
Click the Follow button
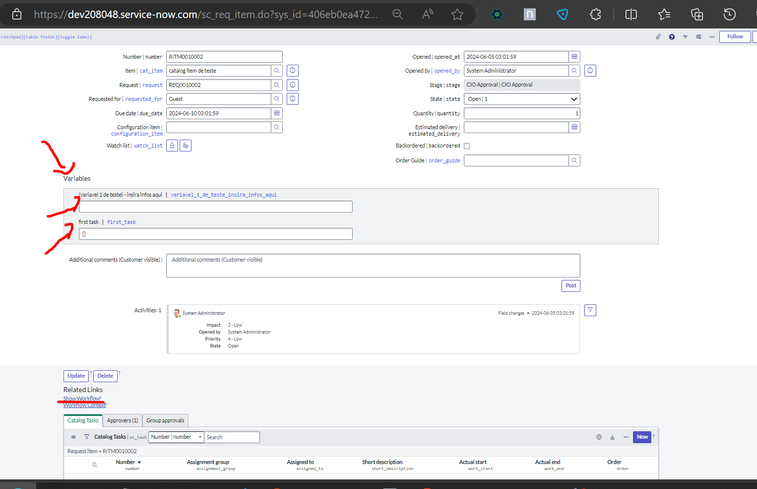point(735,37)
